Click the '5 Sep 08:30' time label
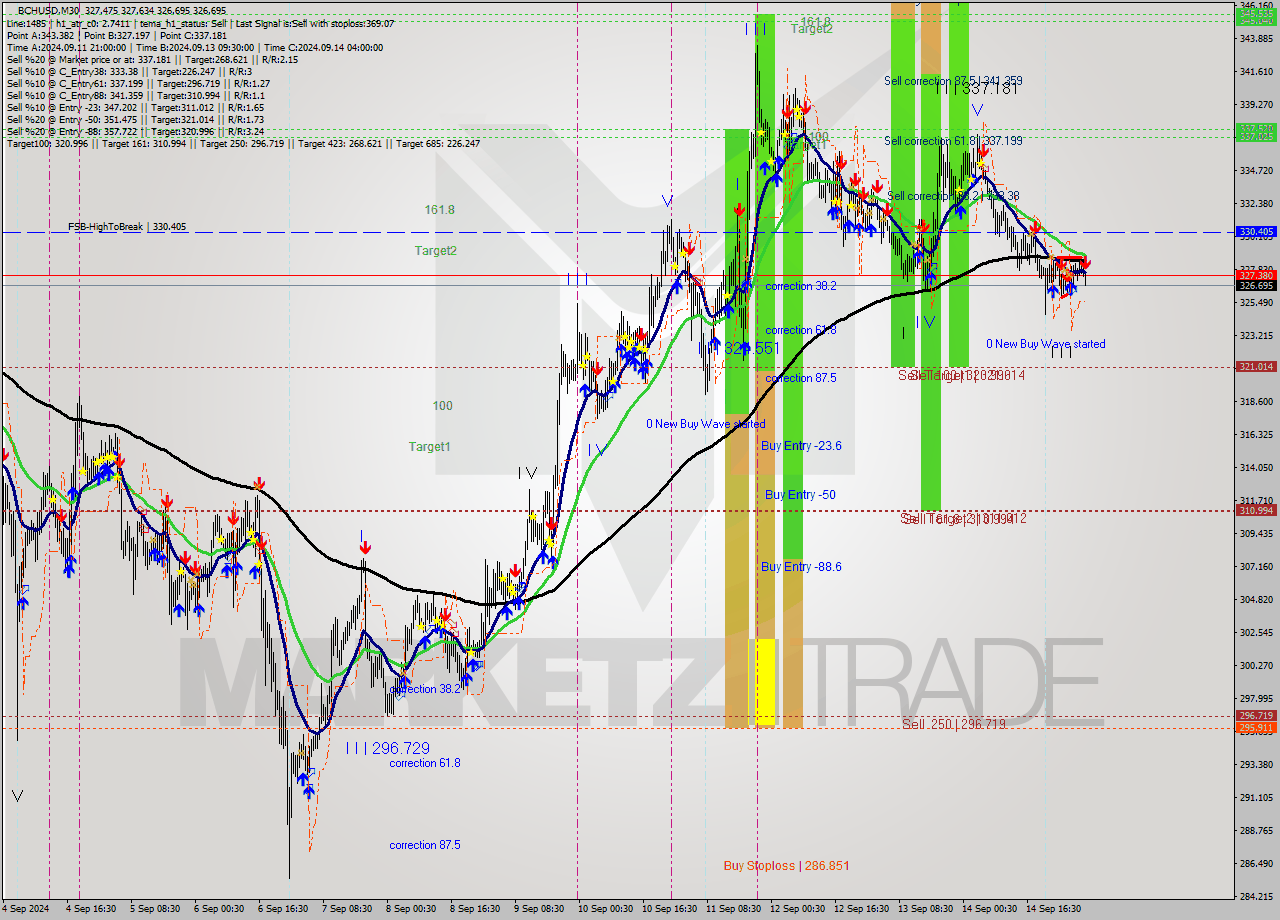Viewport: 1280px width, 920px height. pos(155,909)
